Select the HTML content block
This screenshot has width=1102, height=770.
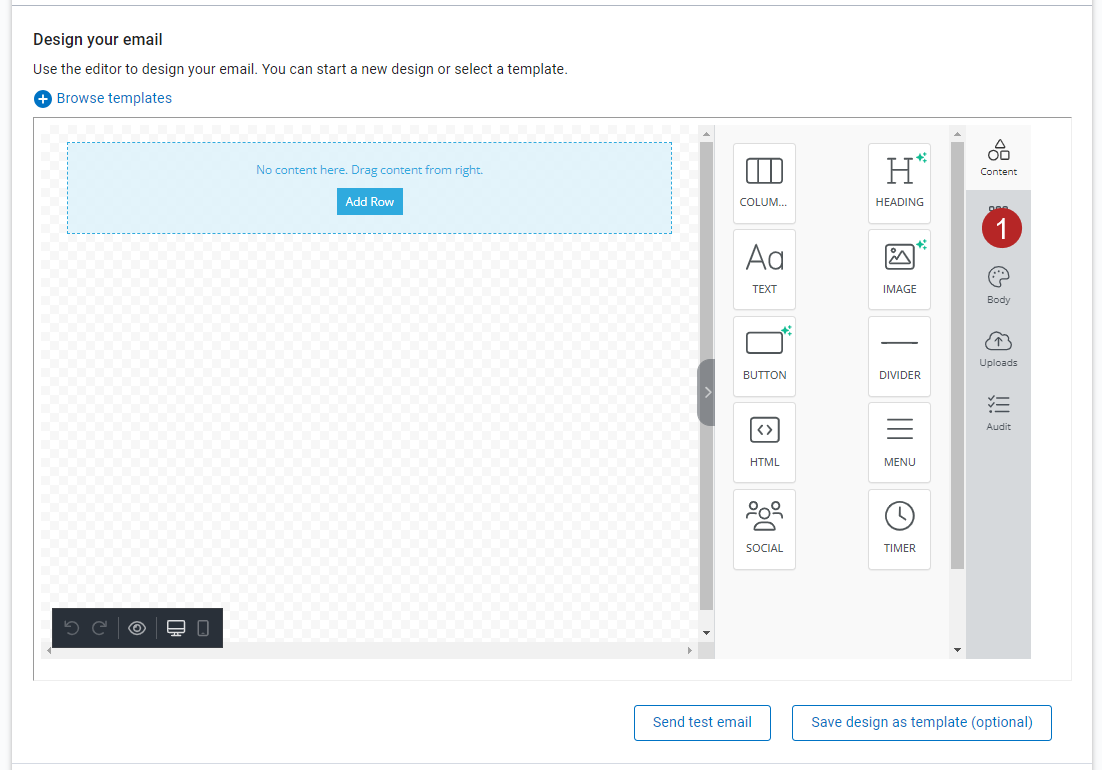click(x=764, y=442)
